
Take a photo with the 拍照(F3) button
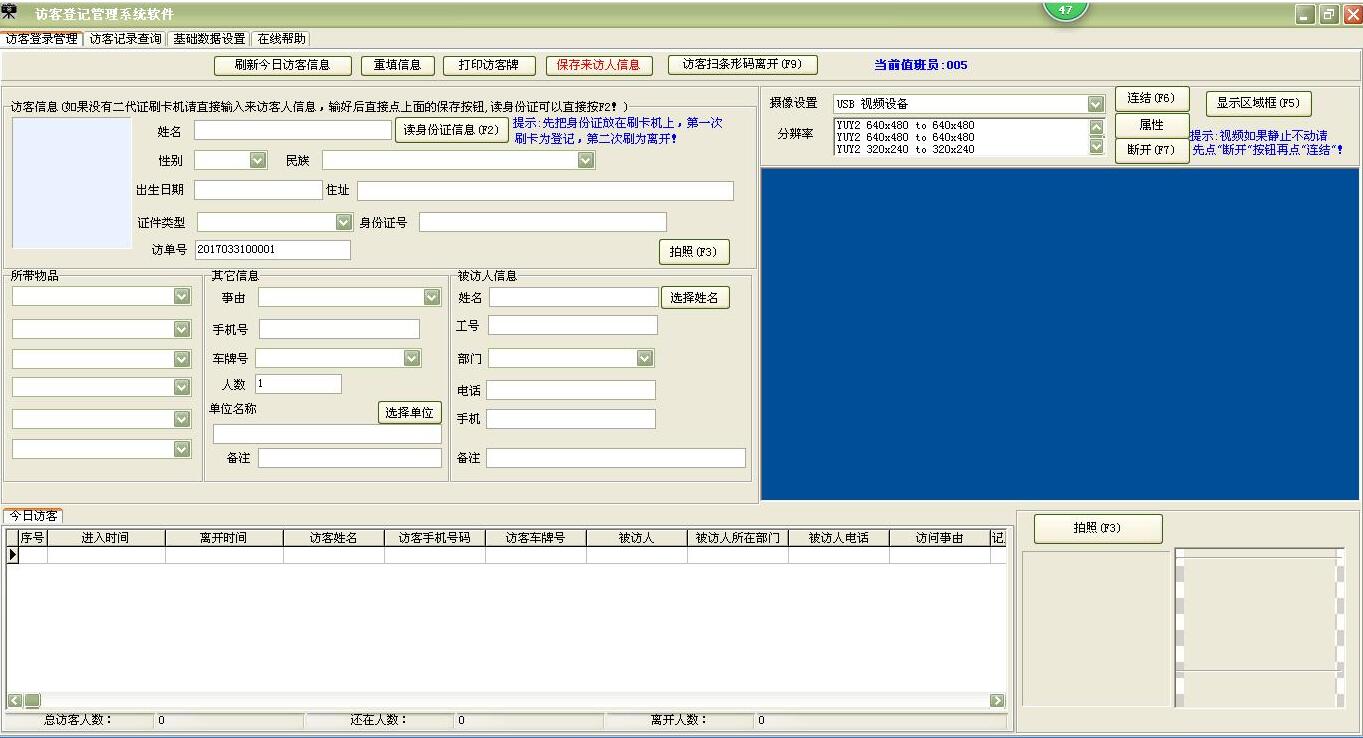[x=694, y=251]
